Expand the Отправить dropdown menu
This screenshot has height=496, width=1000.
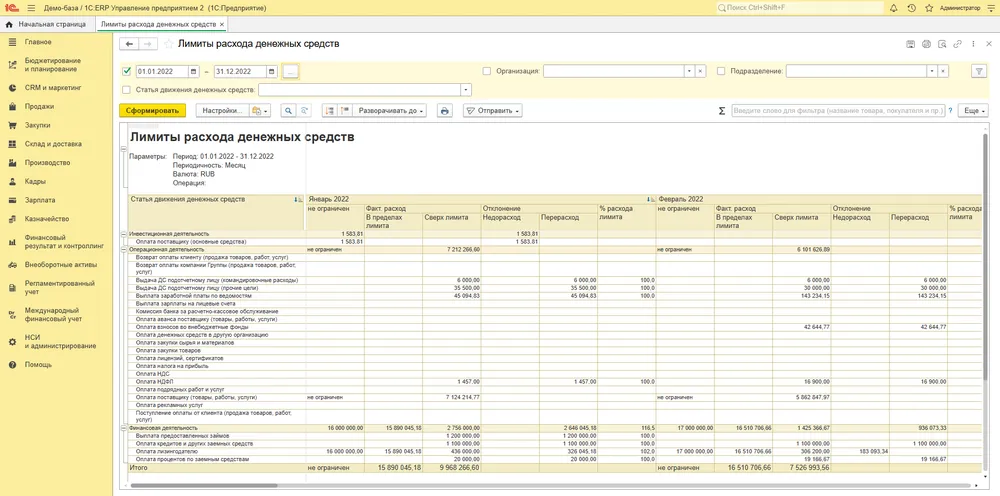tap(492, 110)
